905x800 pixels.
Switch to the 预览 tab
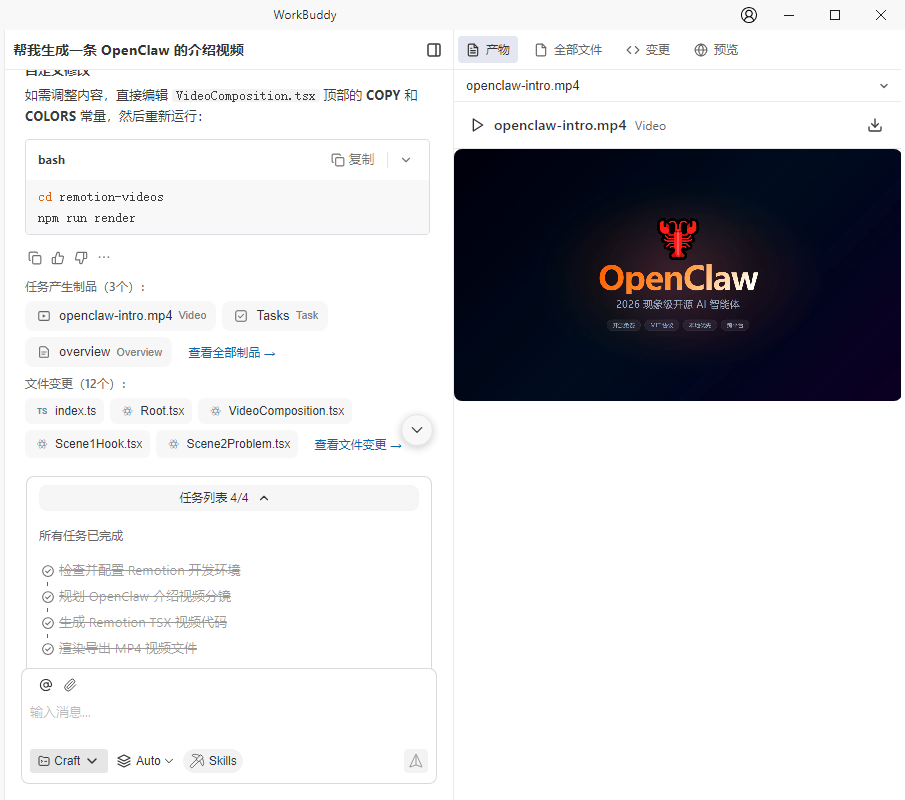click(x=716, y=50)
